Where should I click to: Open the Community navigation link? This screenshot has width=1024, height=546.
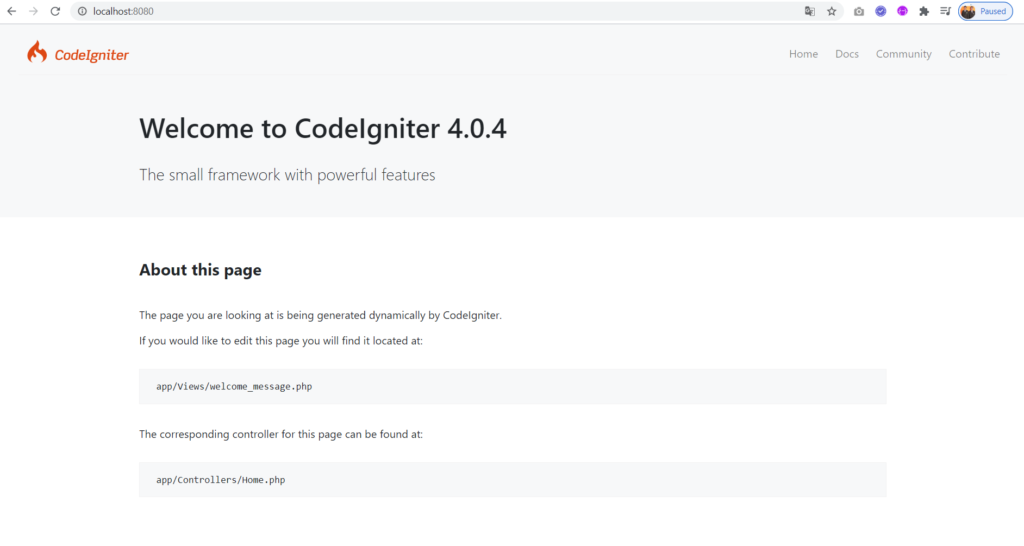[x=903, y=54]
